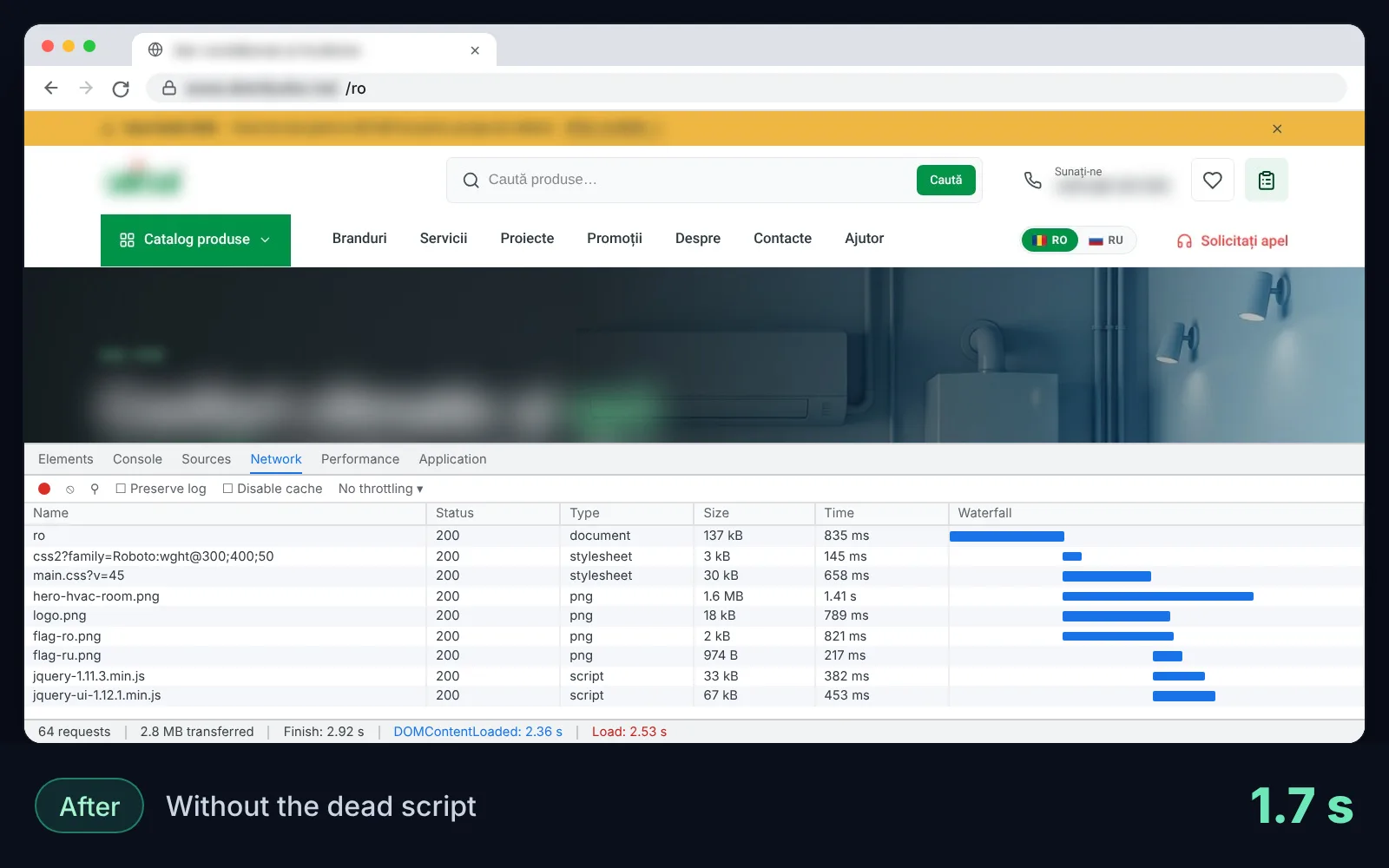This screenshot has height=868, width=1389.
Task: Open the wishlist heart icon
Action: point(1213,180)
